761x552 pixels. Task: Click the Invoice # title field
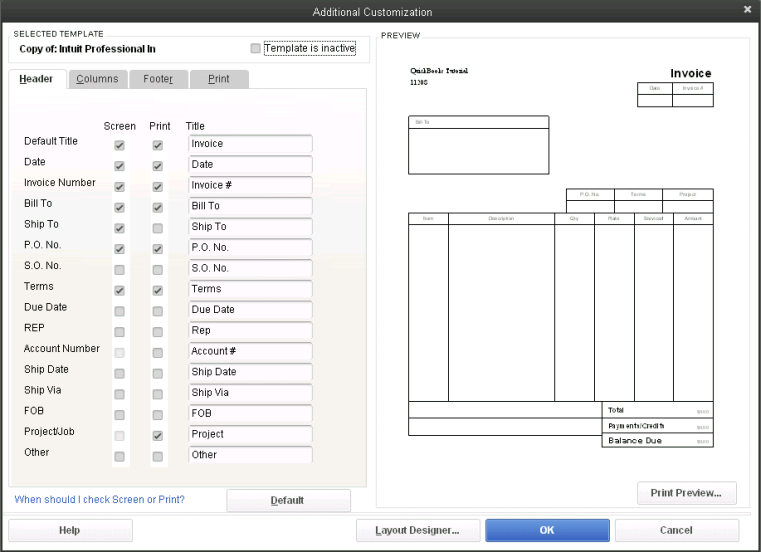click(250, 185)
